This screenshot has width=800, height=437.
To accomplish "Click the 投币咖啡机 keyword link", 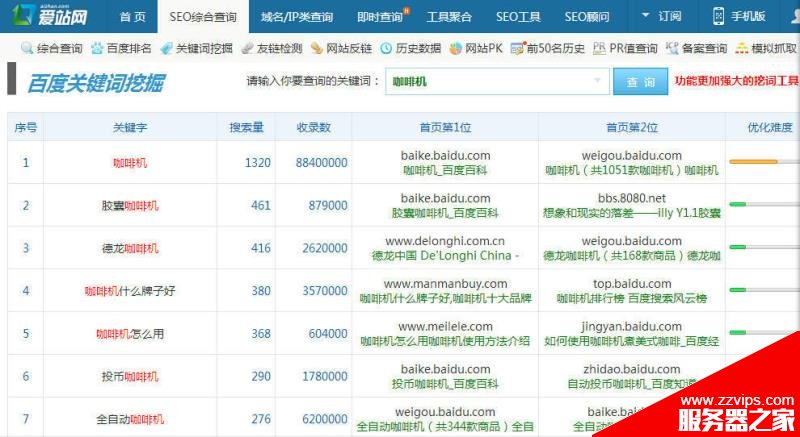I will (x=130, y=377).
